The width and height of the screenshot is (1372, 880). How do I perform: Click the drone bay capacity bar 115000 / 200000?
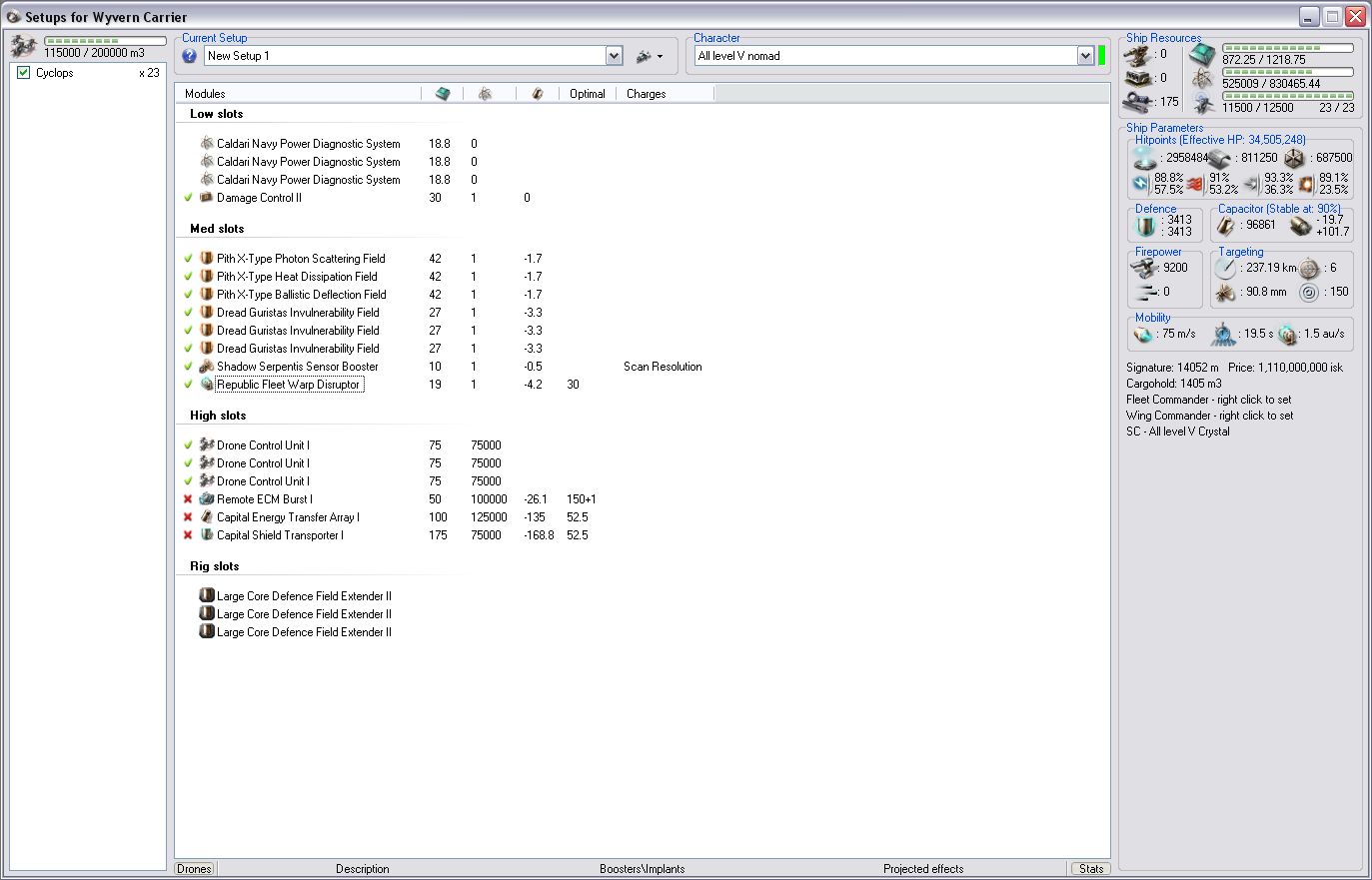tap(104, 41)
